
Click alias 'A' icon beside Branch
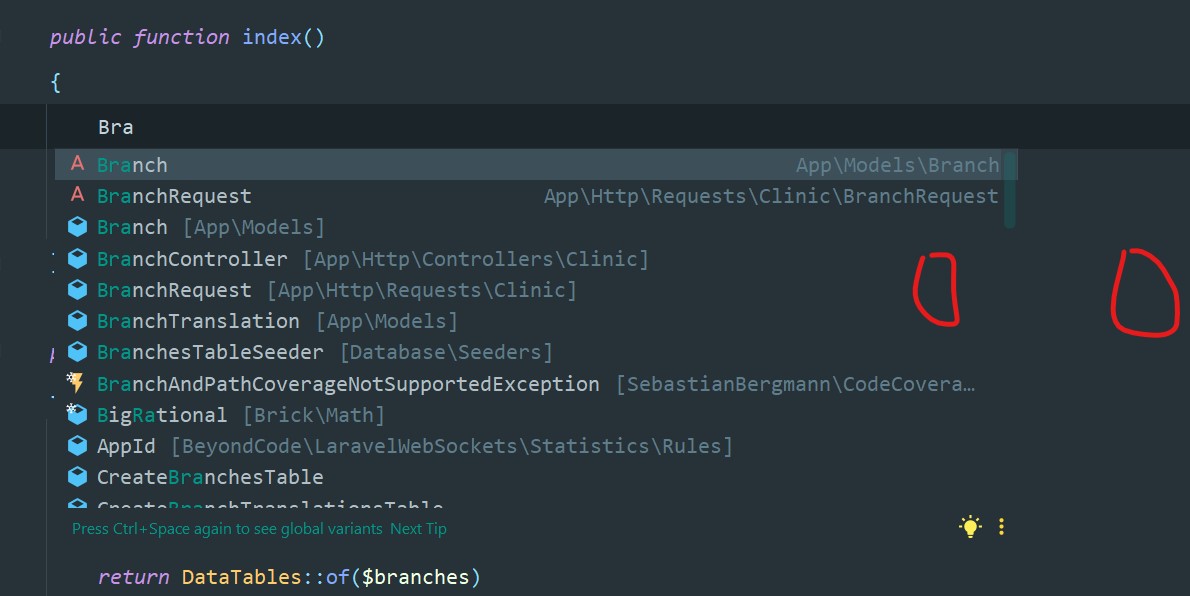point(77,164)
